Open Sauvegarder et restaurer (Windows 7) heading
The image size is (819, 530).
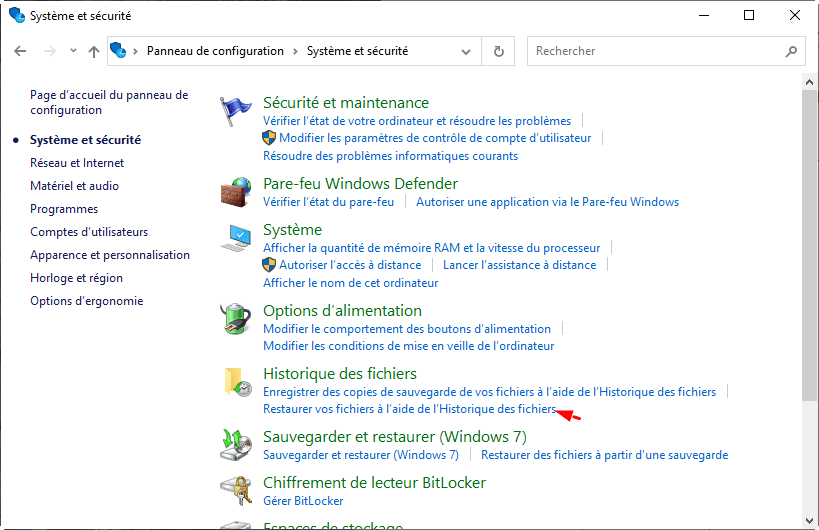395,436
